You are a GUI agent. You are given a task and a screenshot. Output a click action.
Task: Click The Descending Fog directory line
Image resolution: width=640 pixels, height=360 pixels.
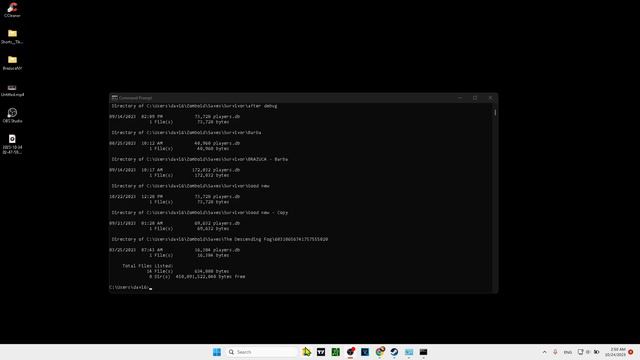(220, 239)
